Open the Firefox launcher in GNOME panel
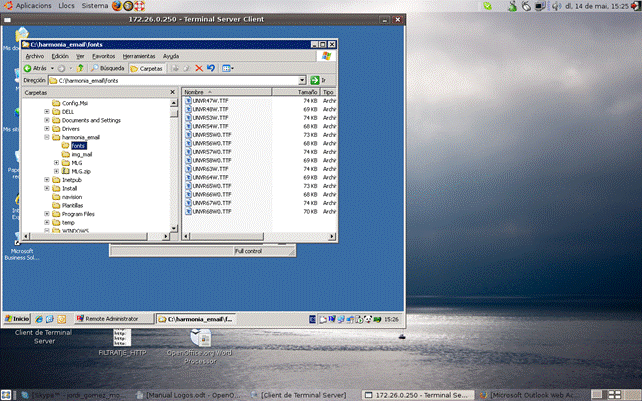 coord(116,6)
